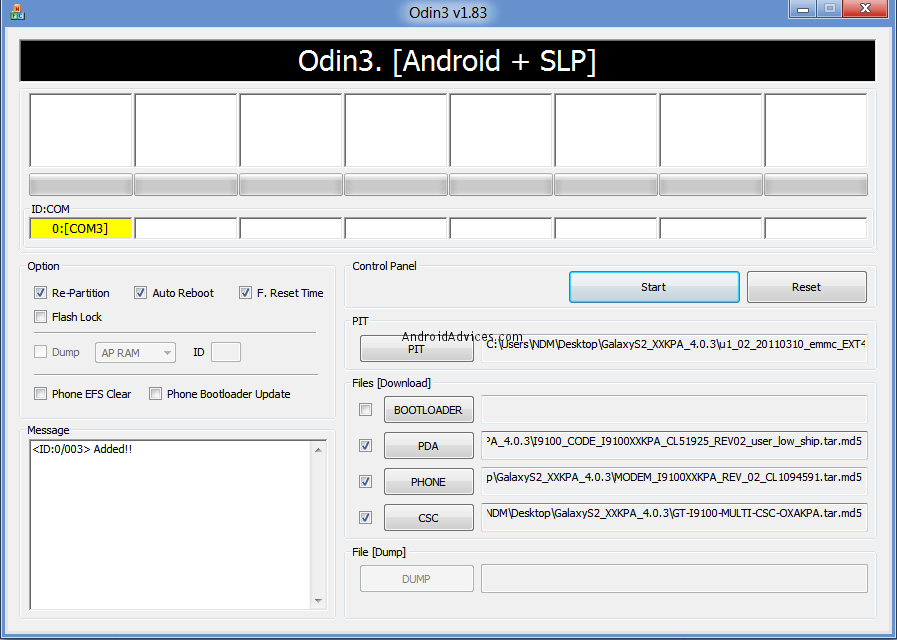Image resolution: width=897 pixels, height=640 pixels.
Task: Open the AP RAM dropdown
Action: pyautogui.click(x=136, y=353)
